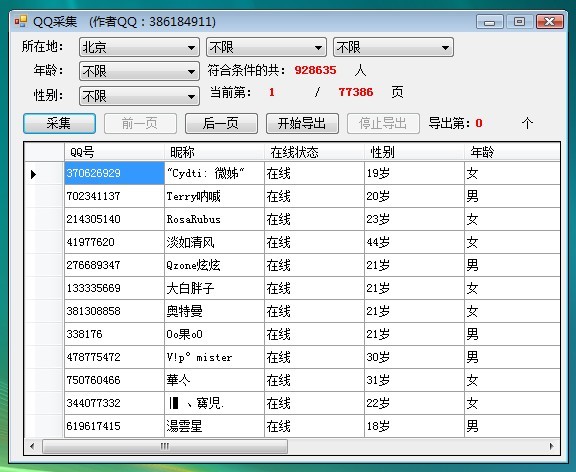Click the 性别 column header
Viewport: 576px width, 472px height.
[x=414, y=152]
